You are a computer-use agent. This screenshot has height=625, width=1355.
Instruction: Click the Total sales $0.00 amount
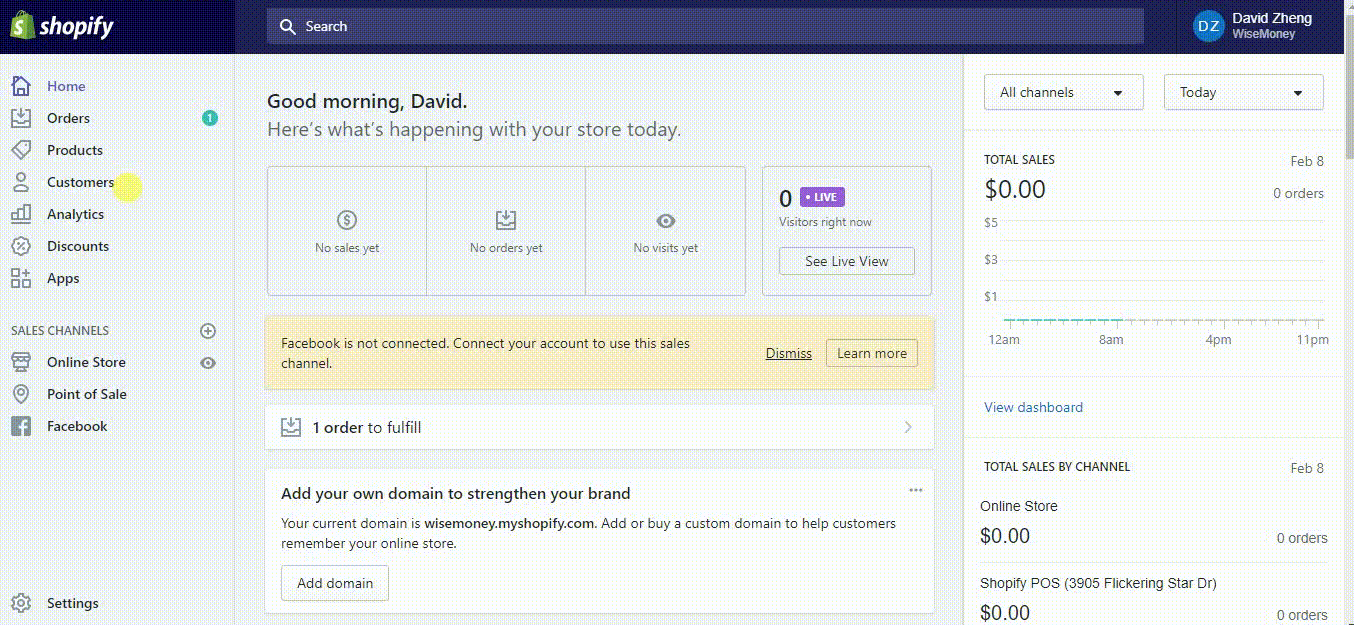pyautogui.click(x=1015, y=189)
